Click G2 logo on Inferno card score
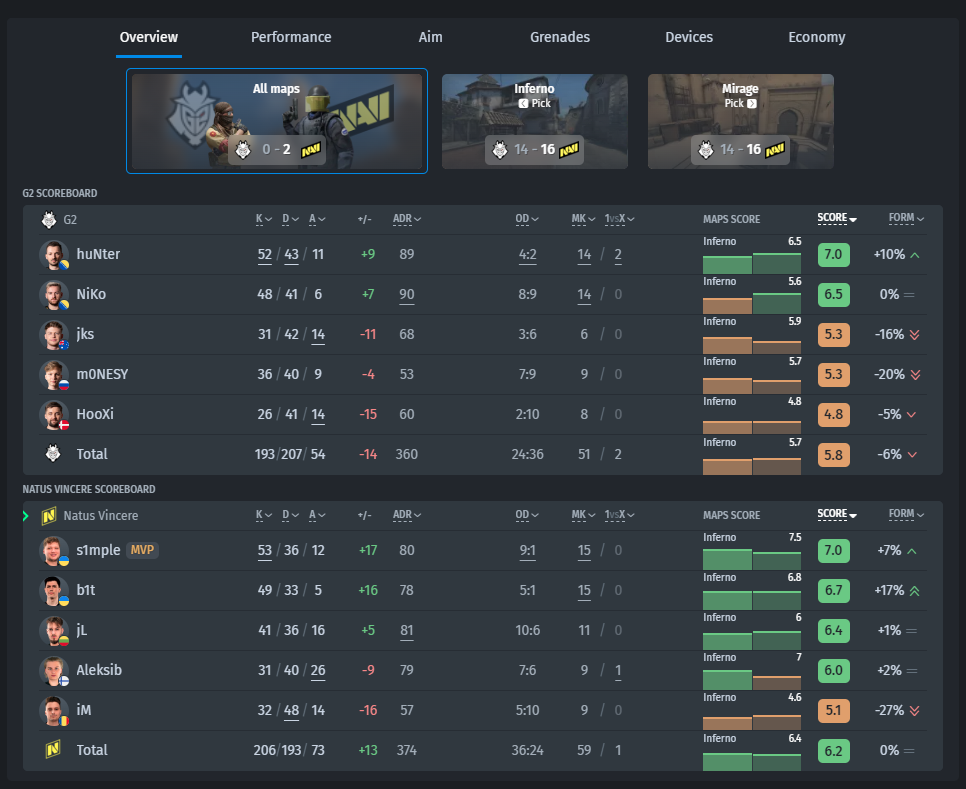This screenshot has width=966, height=789. pyautogui.click(x=500, y=150)
